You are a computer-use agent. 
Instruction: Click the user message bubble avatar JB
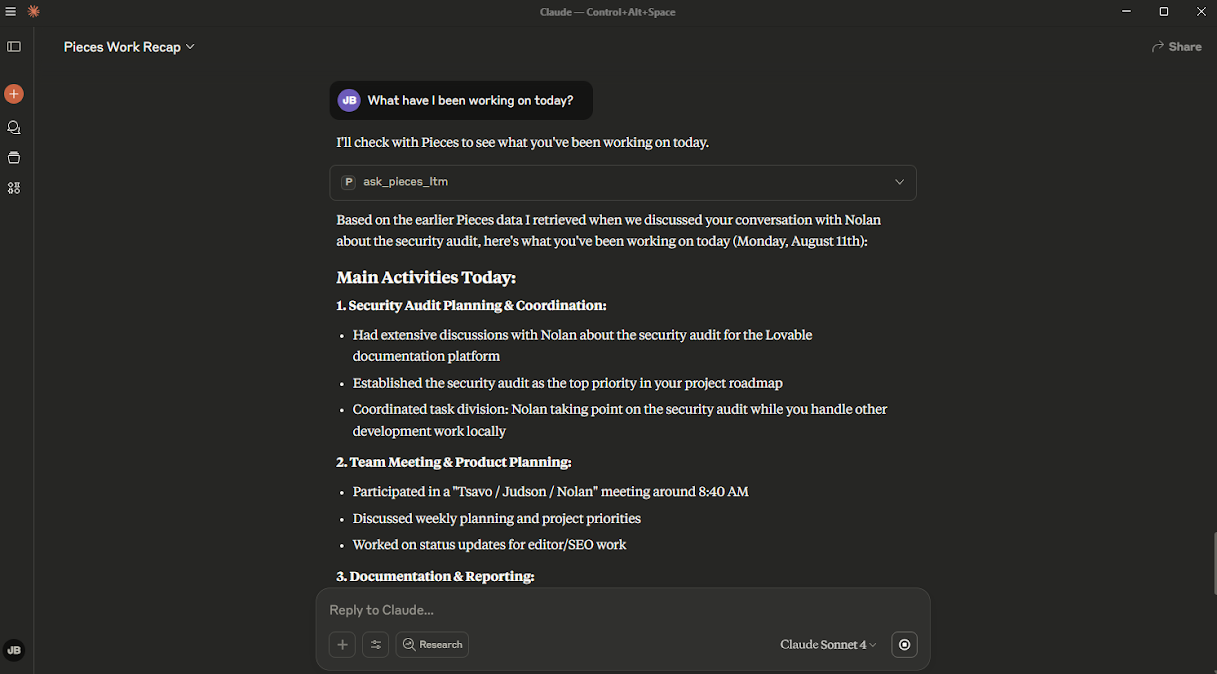pos(349,100)
